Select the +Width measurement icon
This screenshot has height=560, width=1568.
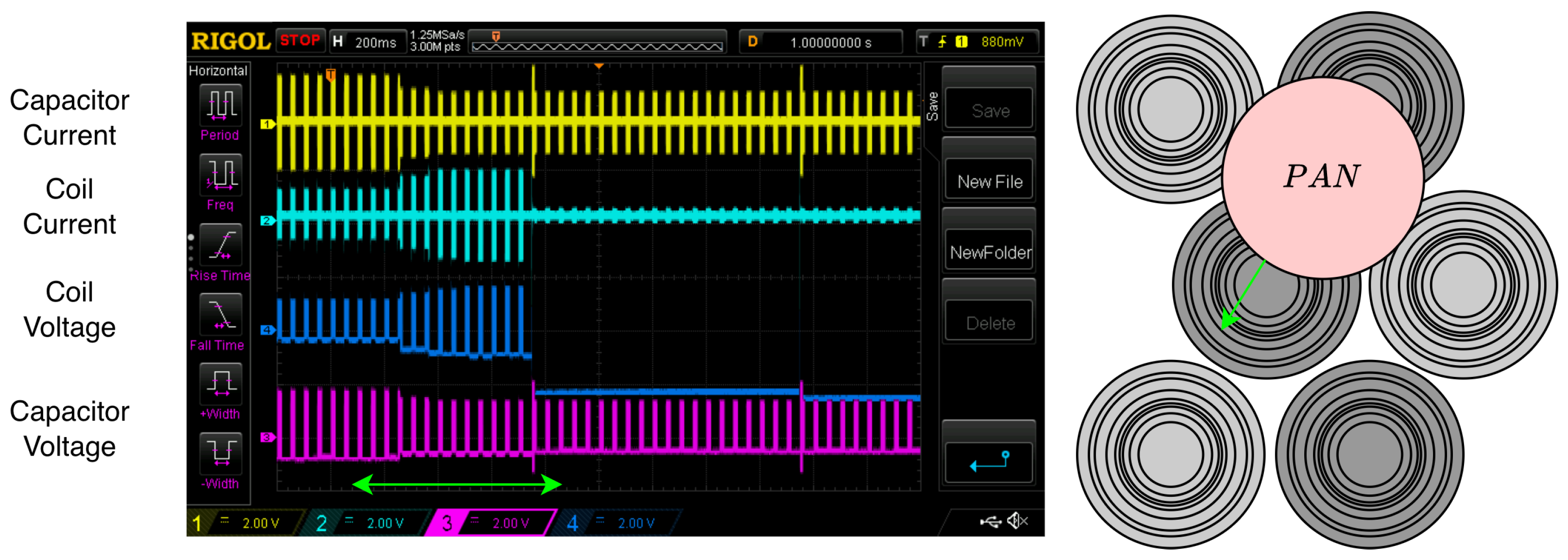pos(221,384)
